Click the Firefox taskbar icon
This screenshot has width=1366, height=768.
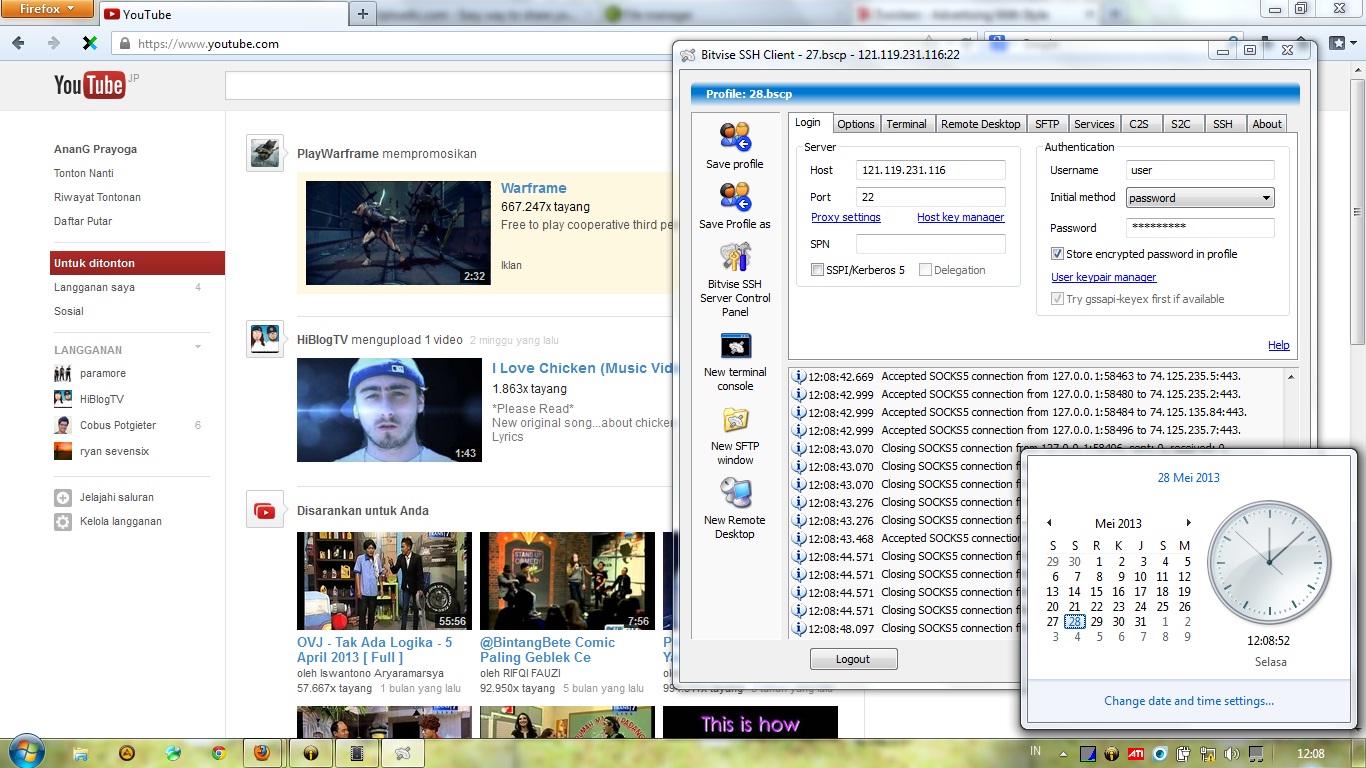click(x=262, y=753)
